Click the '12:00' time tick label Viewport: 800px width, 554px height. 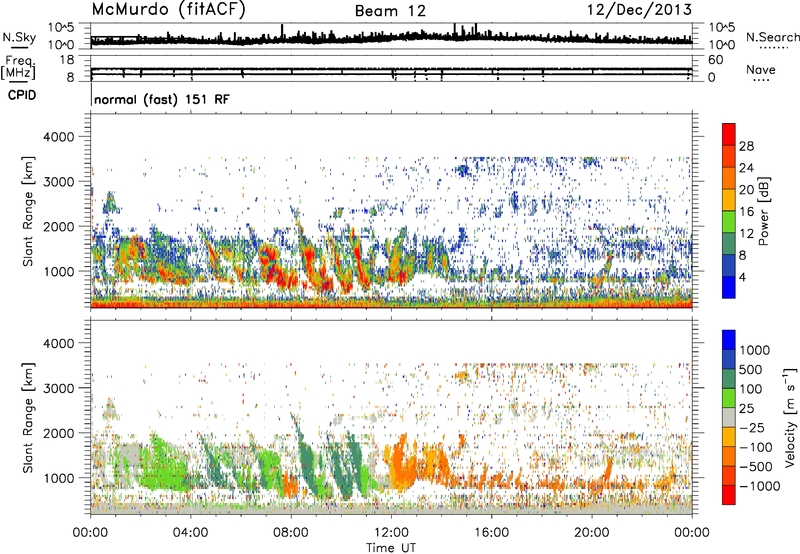click(391, 533)
